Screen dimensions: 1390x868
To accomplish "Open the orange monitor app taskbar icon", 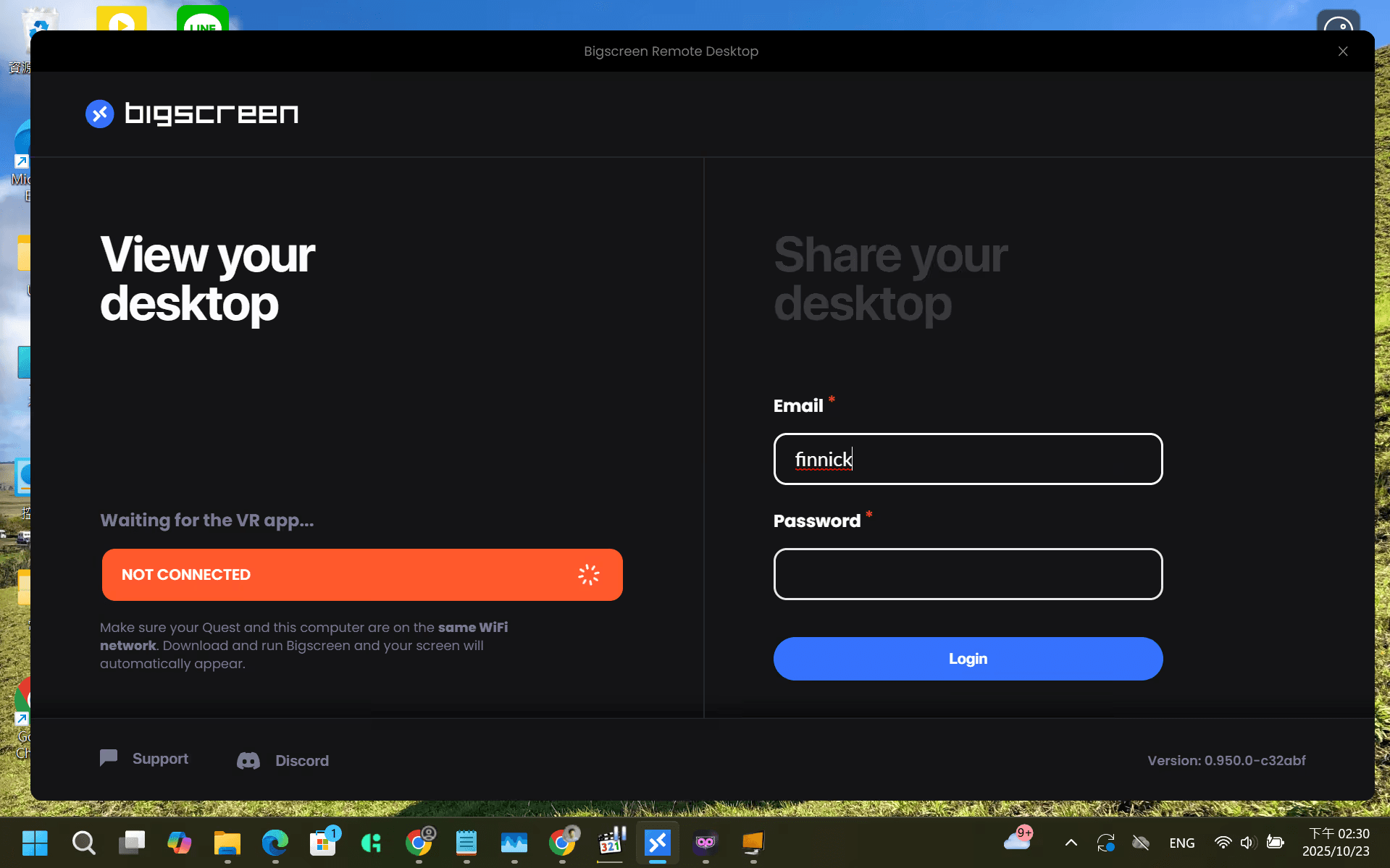I will click(x=753, y=843).
